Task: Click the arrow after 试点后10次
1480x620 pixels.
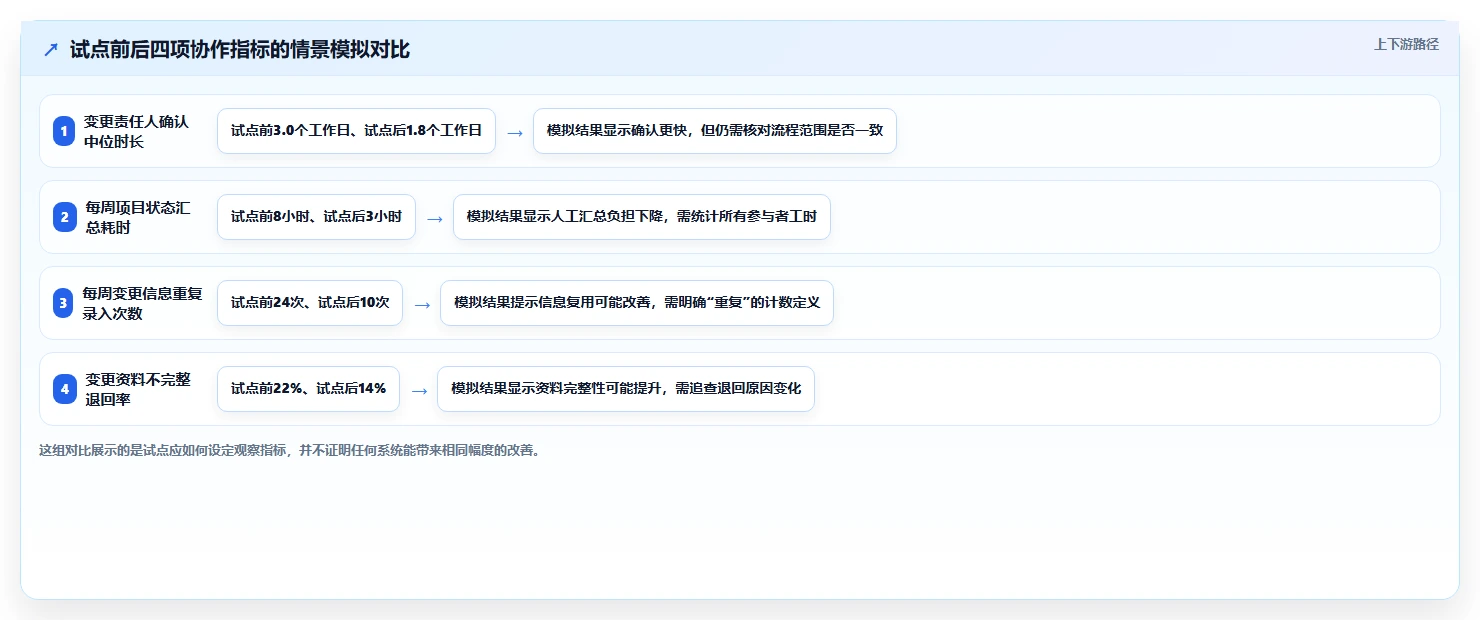Action: point(422,304)
